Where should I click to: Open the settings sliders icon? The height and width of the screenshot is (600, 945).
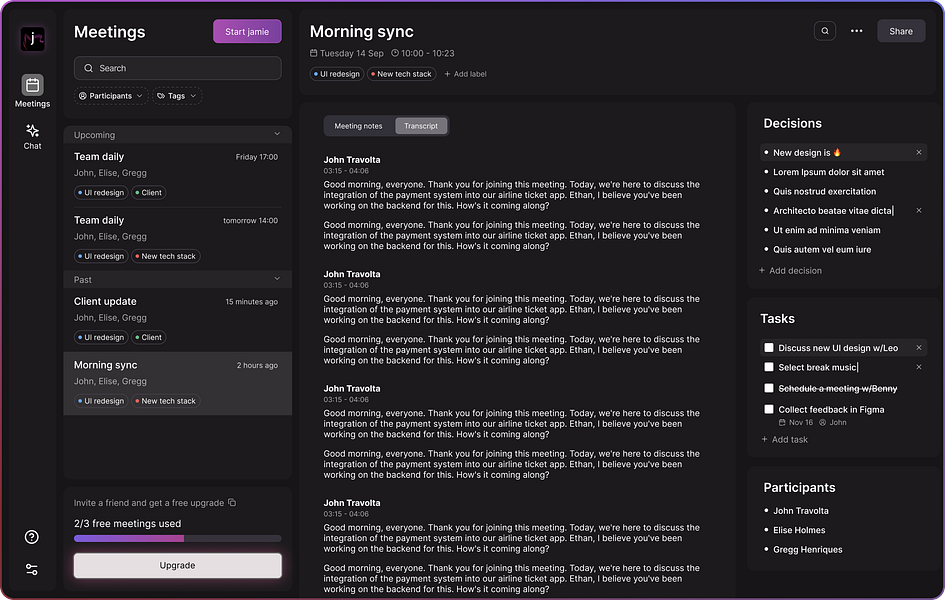point(32,569)
